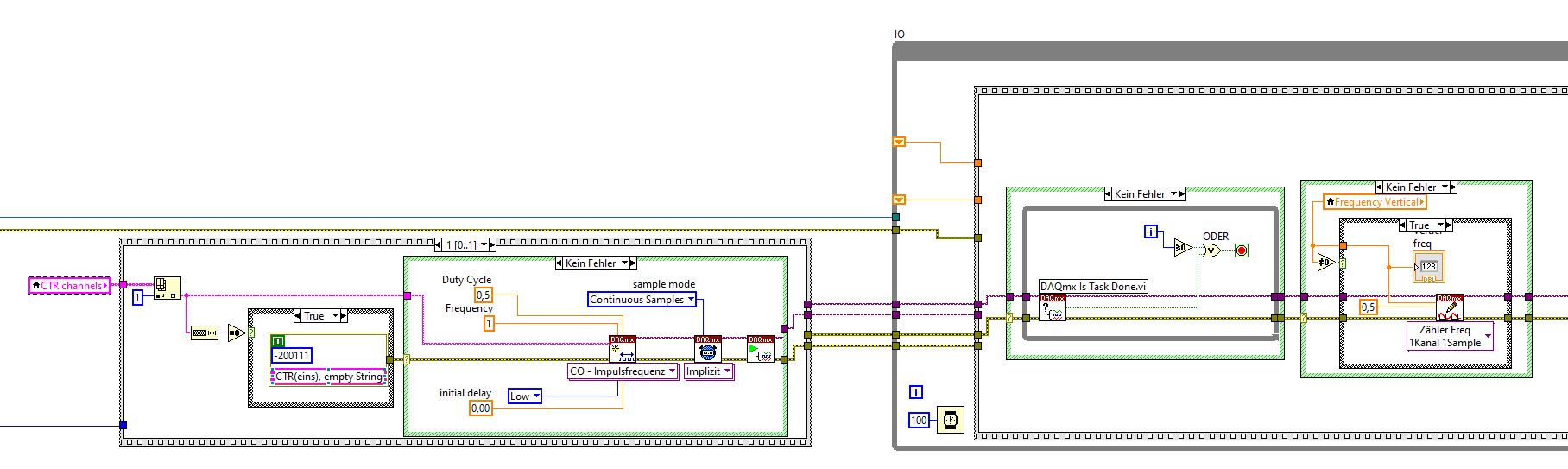Select the outer loop iteration terminal above 100
1568x469 pixels.
(917, 392)
